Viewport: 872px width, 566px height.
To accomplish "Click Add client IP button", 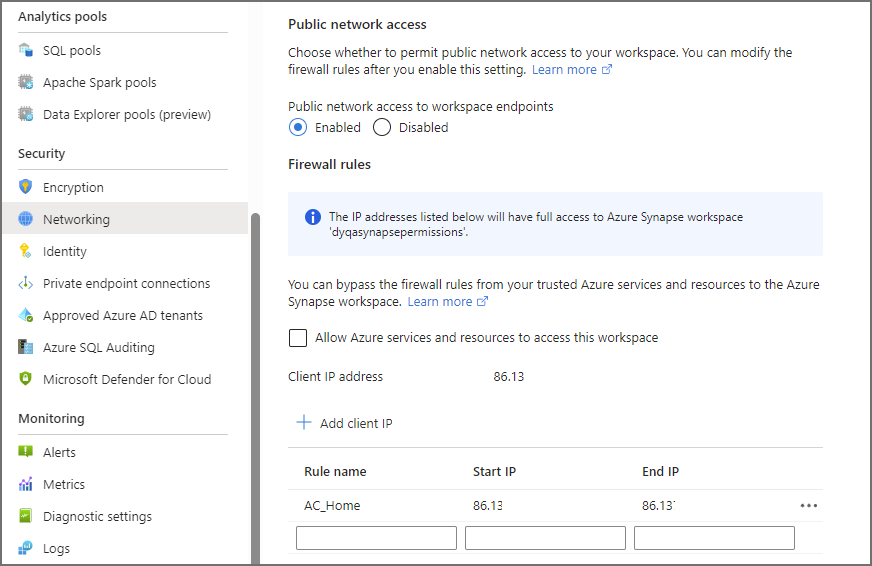I will click(345, 423).
